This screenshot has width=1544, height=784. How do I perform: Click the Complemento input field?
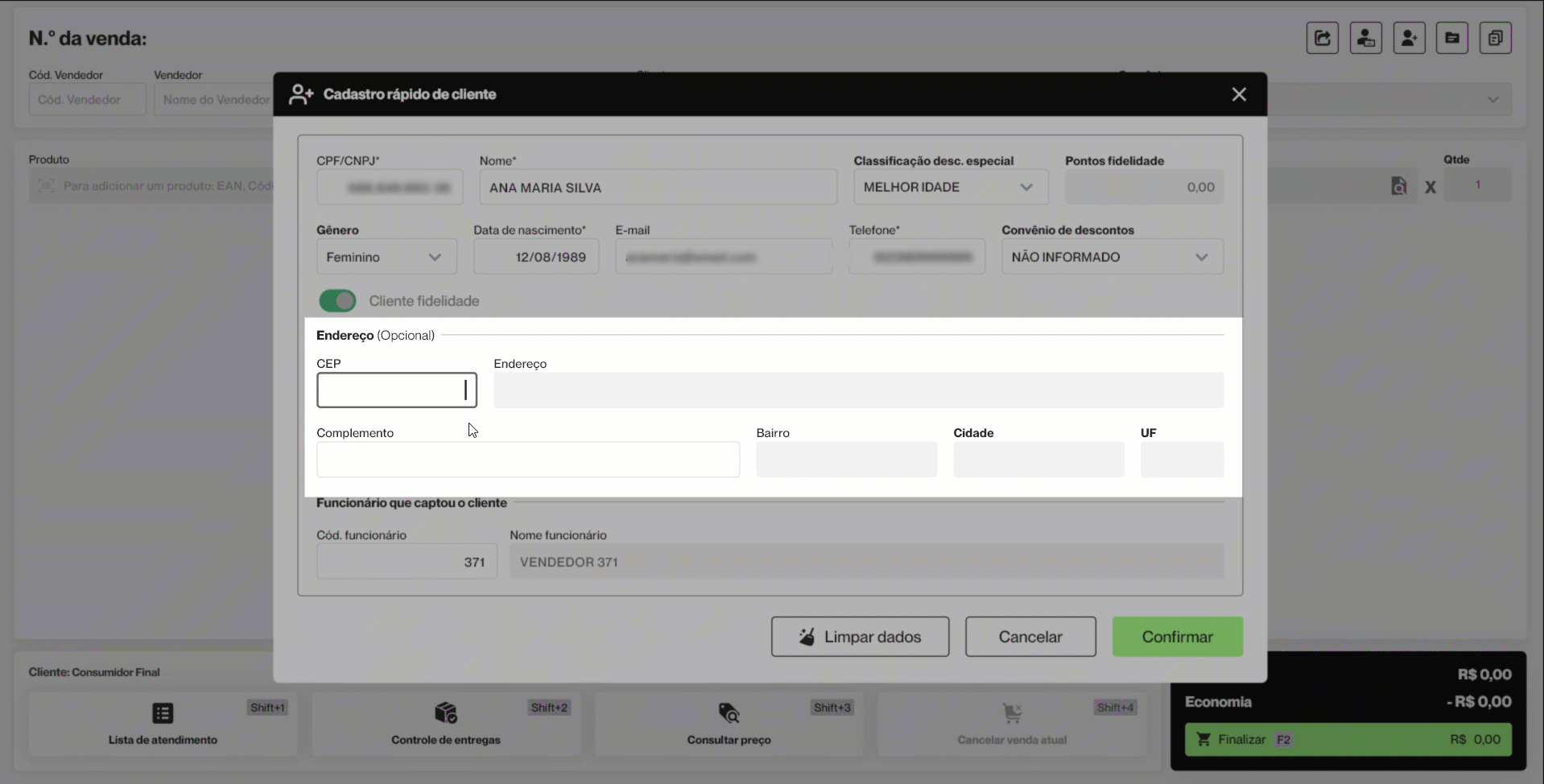[527, 460]
